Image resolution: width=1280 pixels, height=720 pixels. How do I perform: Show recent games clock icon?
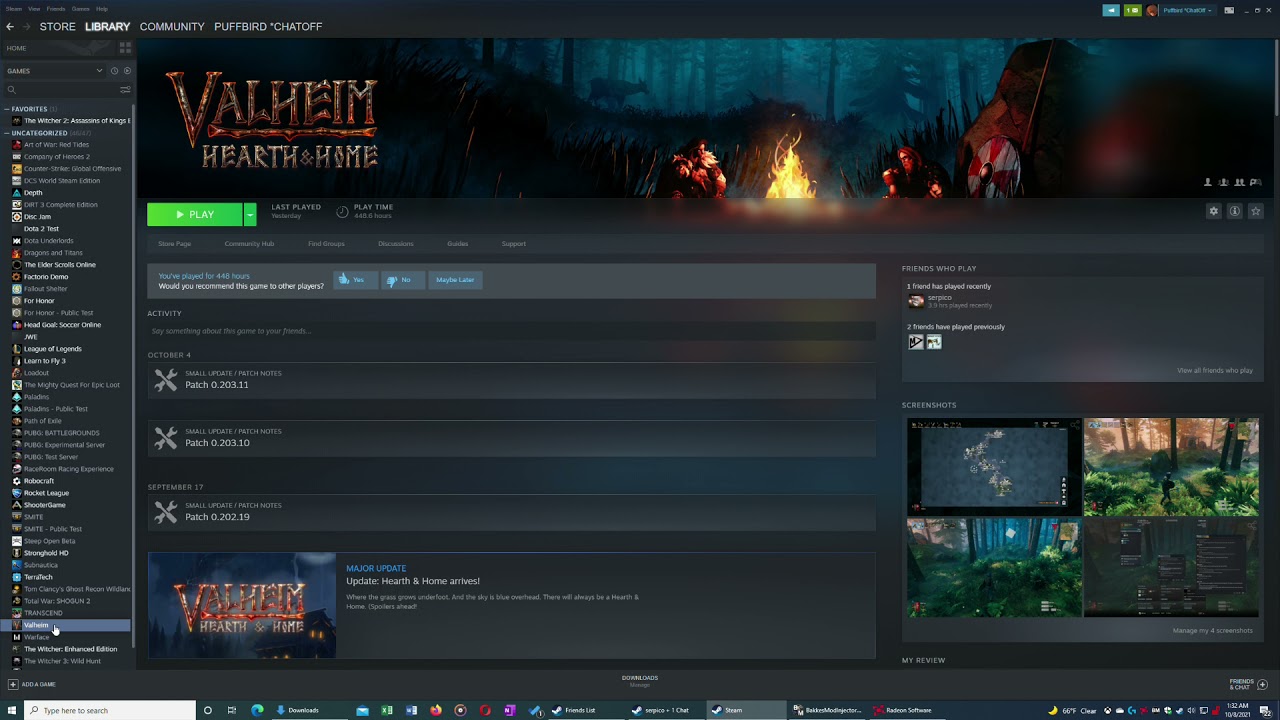click(x=114, y=71)
